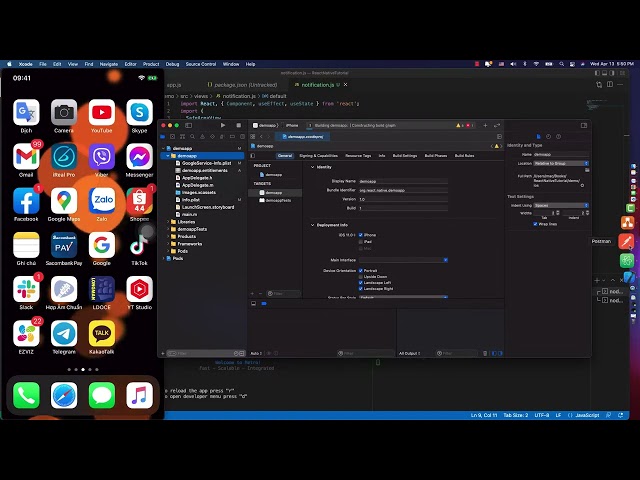Viewport: 640px width, 480px height.
Task: Stop the running build in Xcode
Action: pyautogui.click(x=239, y=125)
